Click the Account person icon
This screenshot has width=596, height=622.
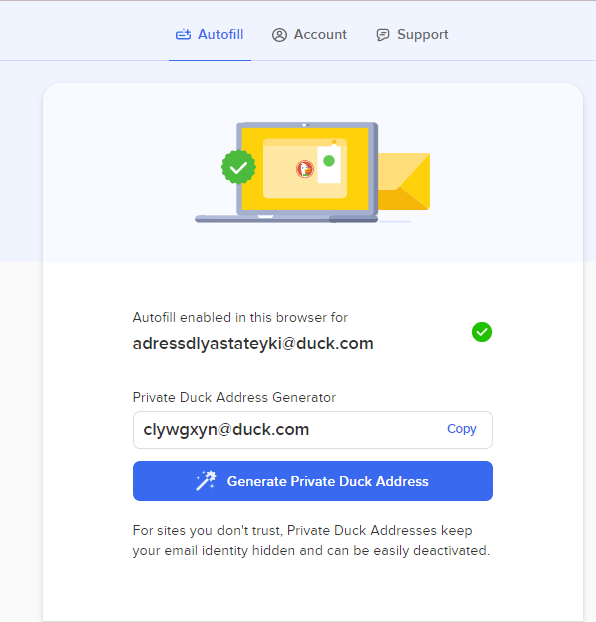point(279,35)
